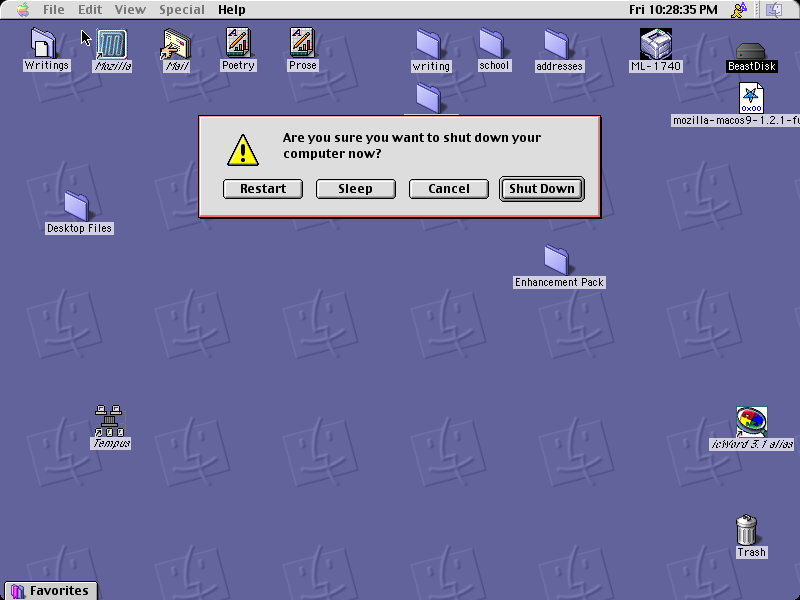Click the Poetry document icon
Image resolution: width=800 pixels, height=600 pixels.
[x=238, y=42]
